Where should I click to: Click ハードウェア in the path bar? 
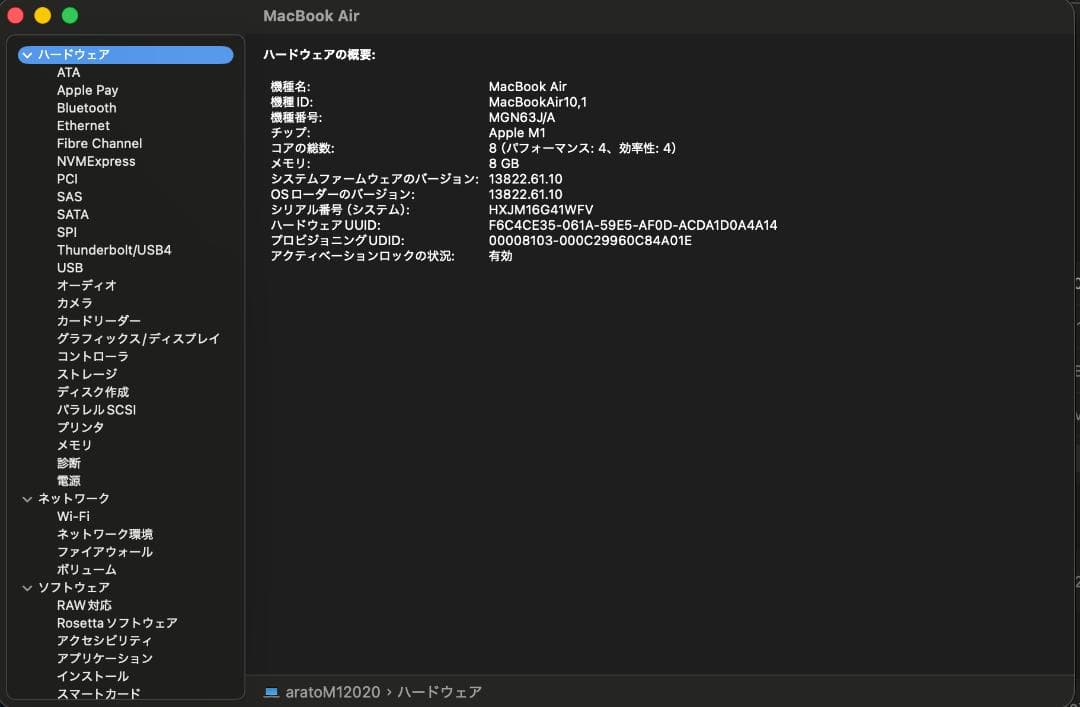[439, 692]
